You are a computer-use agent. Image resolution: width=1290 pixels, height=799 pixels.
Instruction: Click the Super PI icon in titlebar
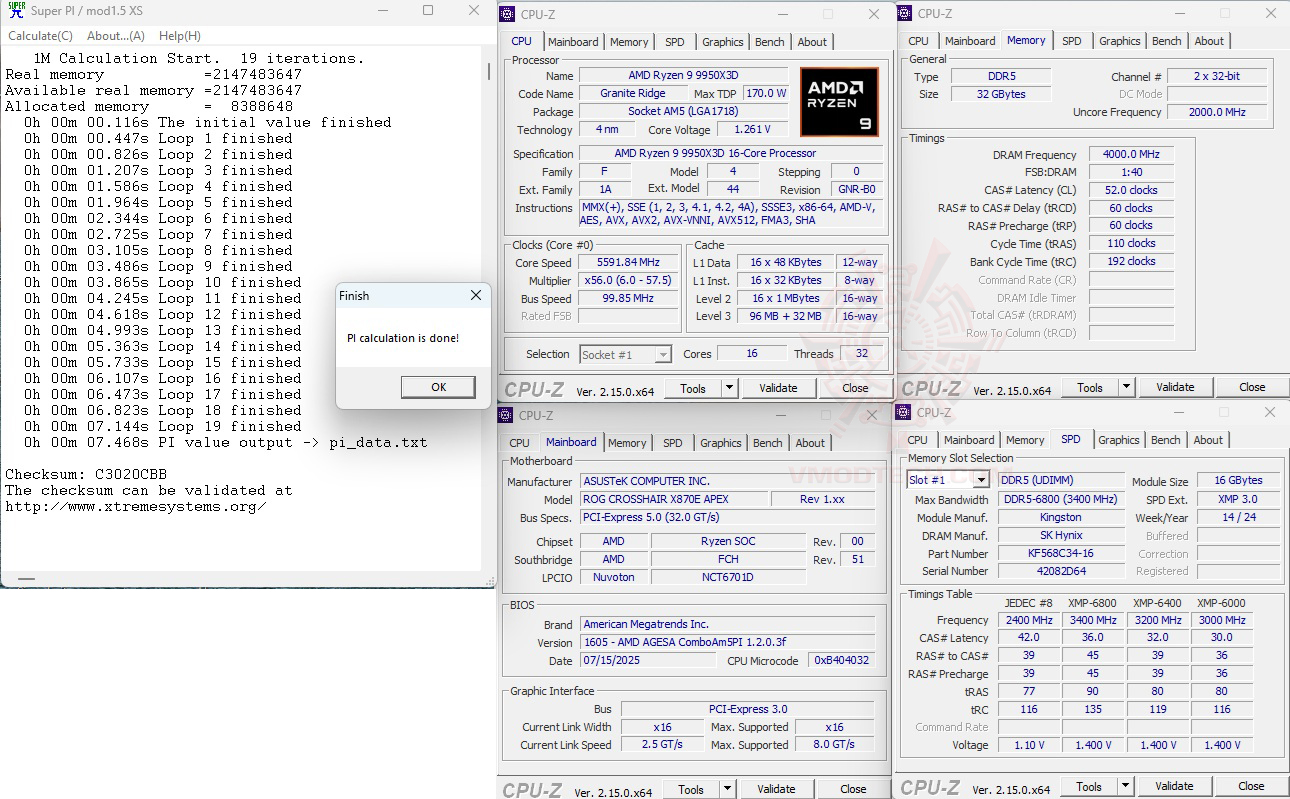pyautogui.click(x=13, y=12)
